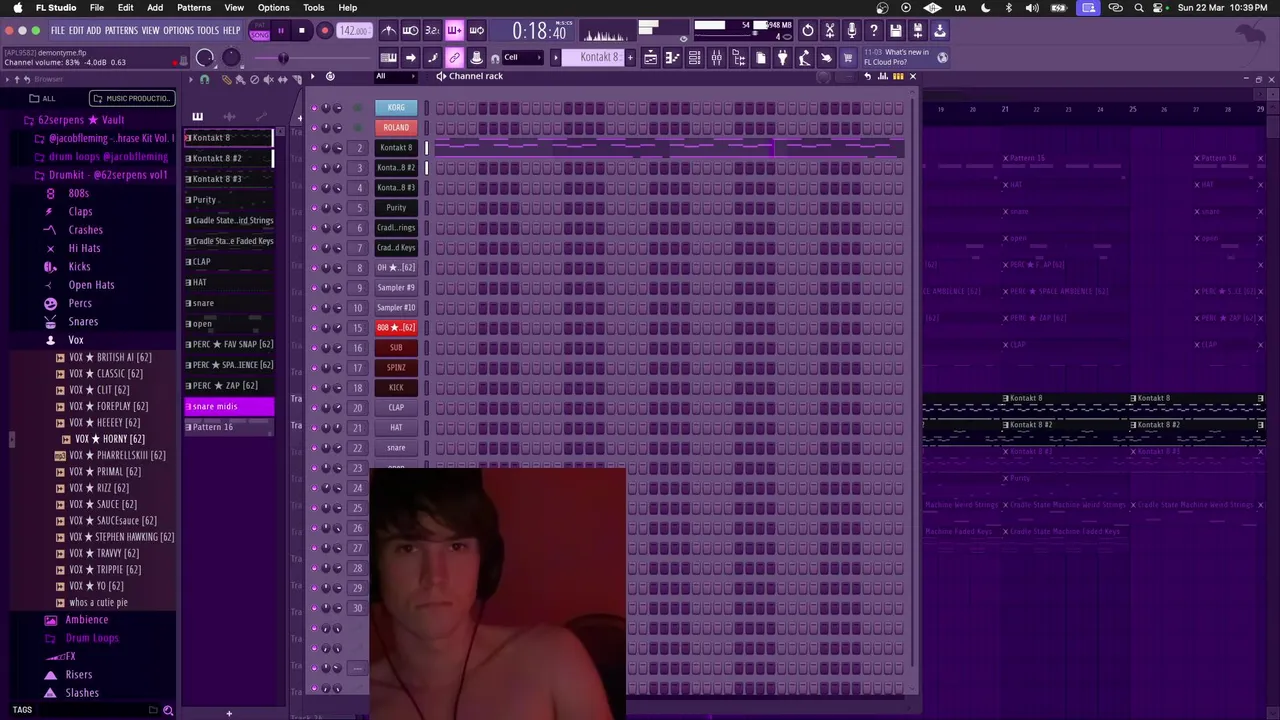This screenshot has height=720, width=1280.
Task: Mute the ROLAND channel
Action: tap(314, 127)
